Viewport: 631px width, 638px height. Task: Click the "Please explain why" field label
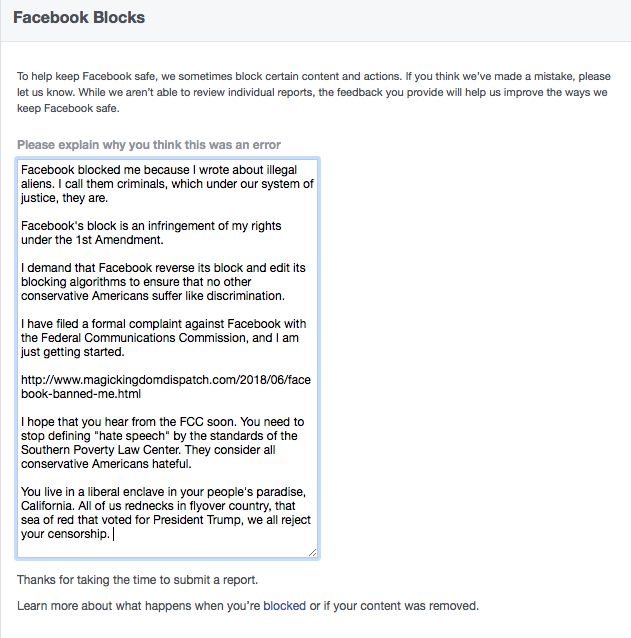149,145
